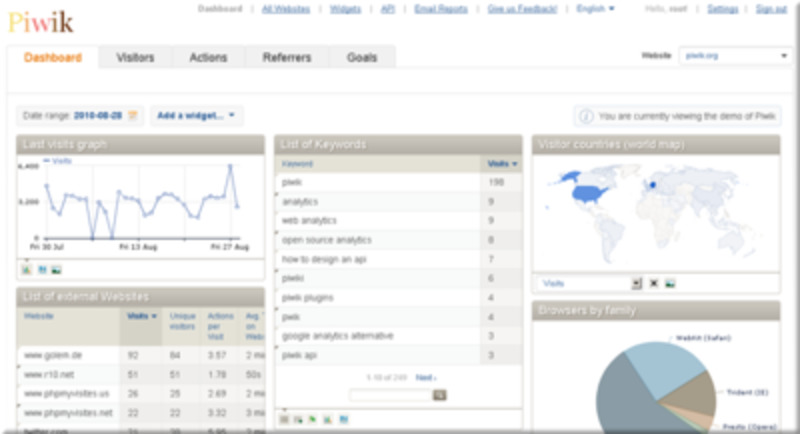Open the English language dropdown
The width and height of the screenshot is (800, 434).
[595, 9]
